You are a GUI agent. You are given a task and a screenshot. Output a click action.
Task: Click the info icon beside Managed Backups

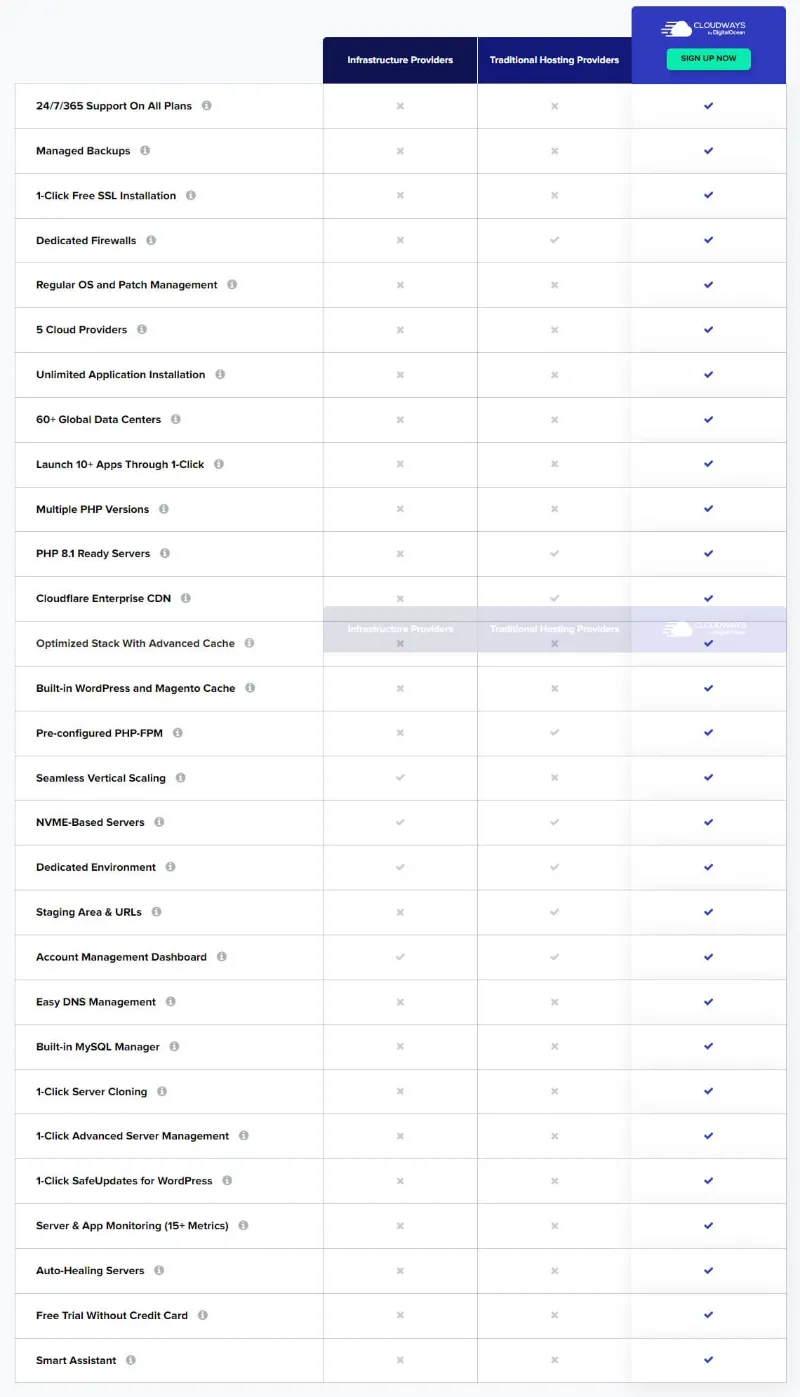pyautogui.click(x=146, y=150)
